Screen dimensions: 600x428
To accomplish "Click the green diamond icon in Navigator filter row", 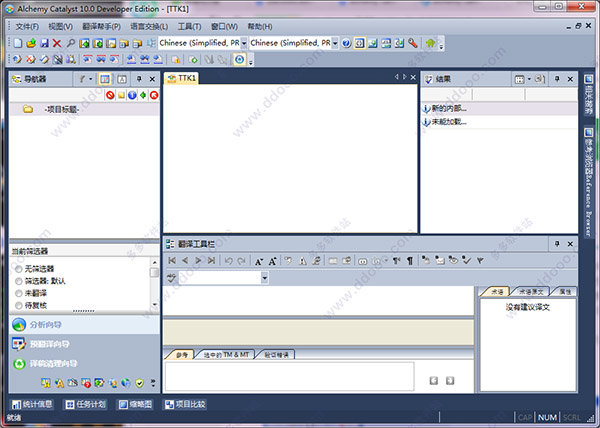I will [x=143, y=95].
